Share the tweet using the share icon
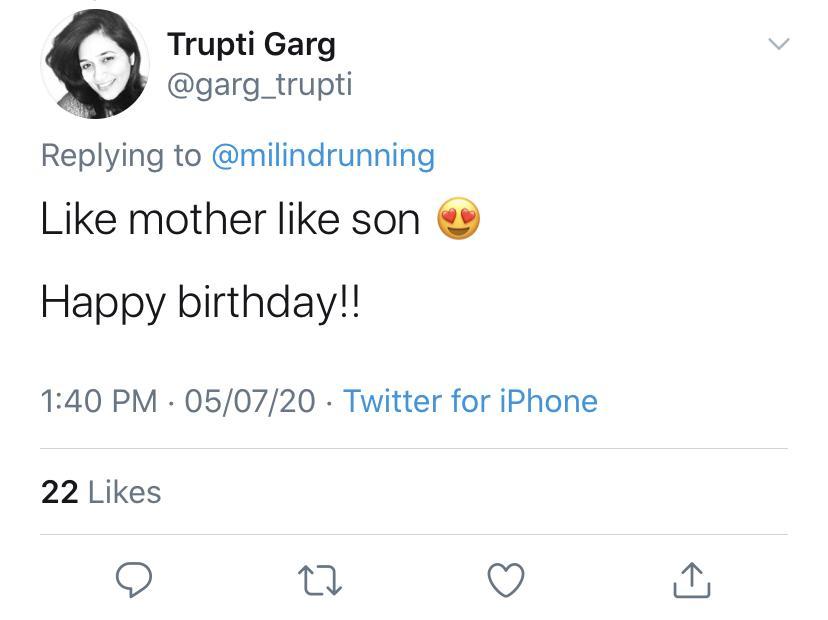 (x=691, y=580)
